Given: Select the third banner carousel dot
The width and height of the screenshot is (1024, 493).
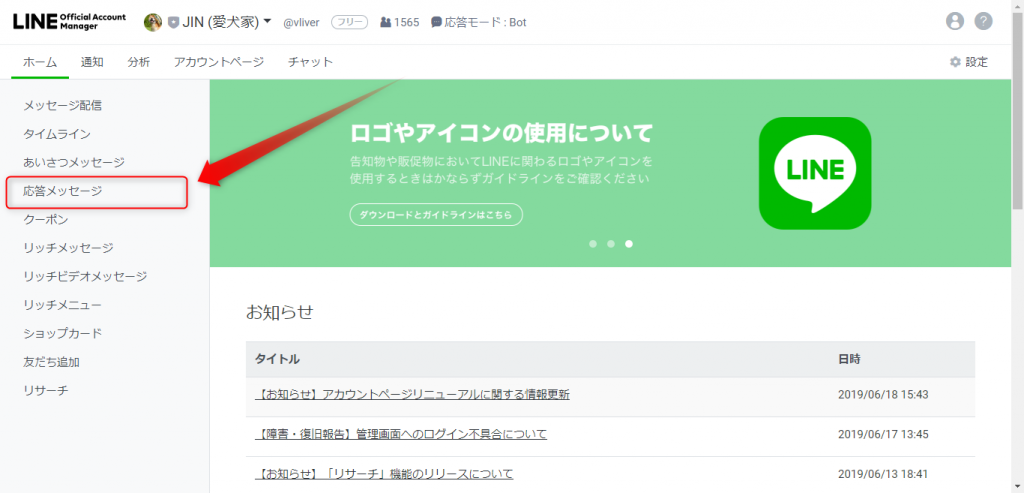Looking at the screenshot, I should [x=629, y=244].
